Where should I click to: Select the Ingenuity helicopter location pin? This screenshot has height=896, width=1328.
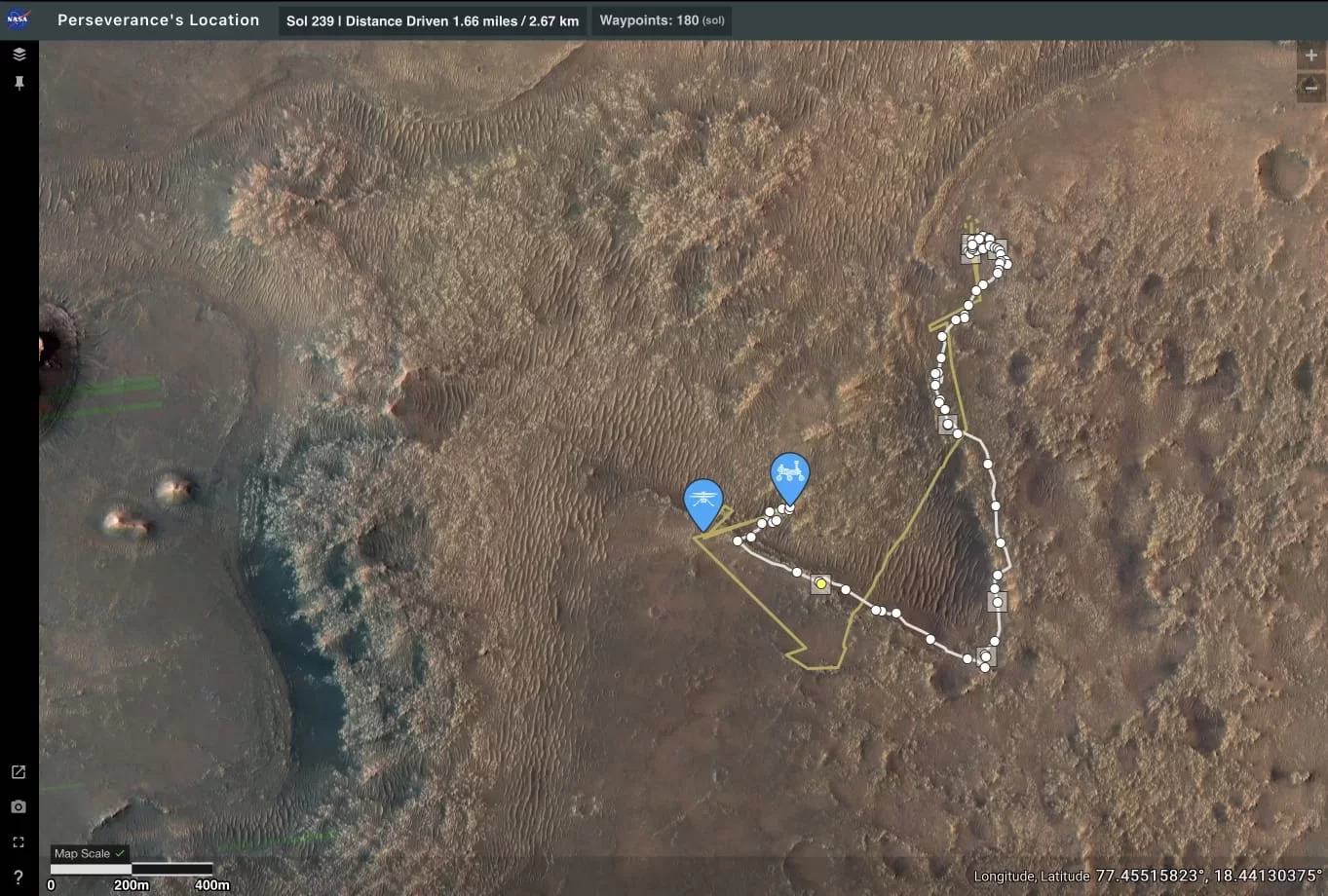(703, 501)
